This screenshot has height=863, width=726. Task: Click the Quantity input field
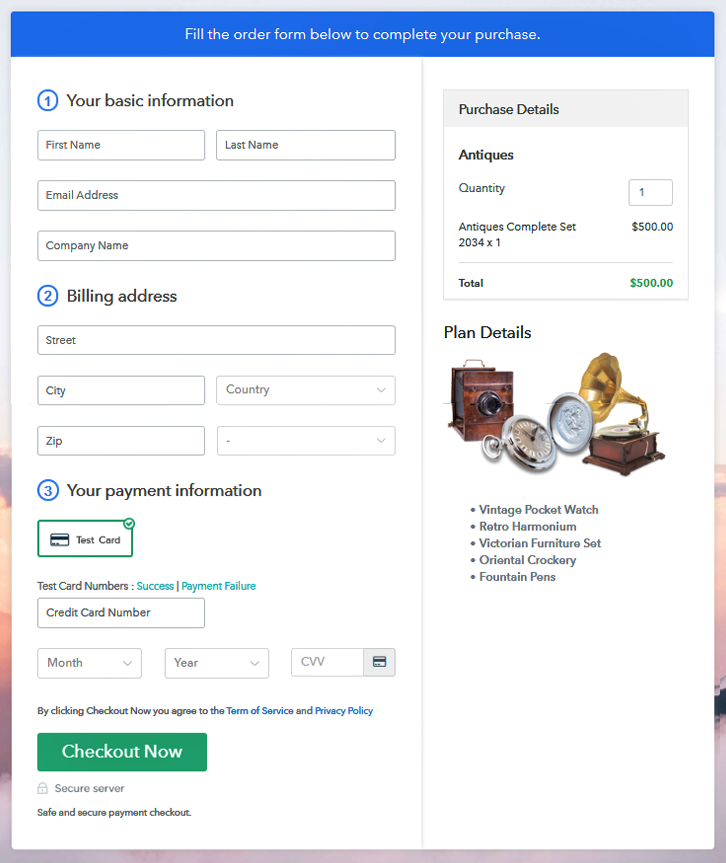point(650,192)
